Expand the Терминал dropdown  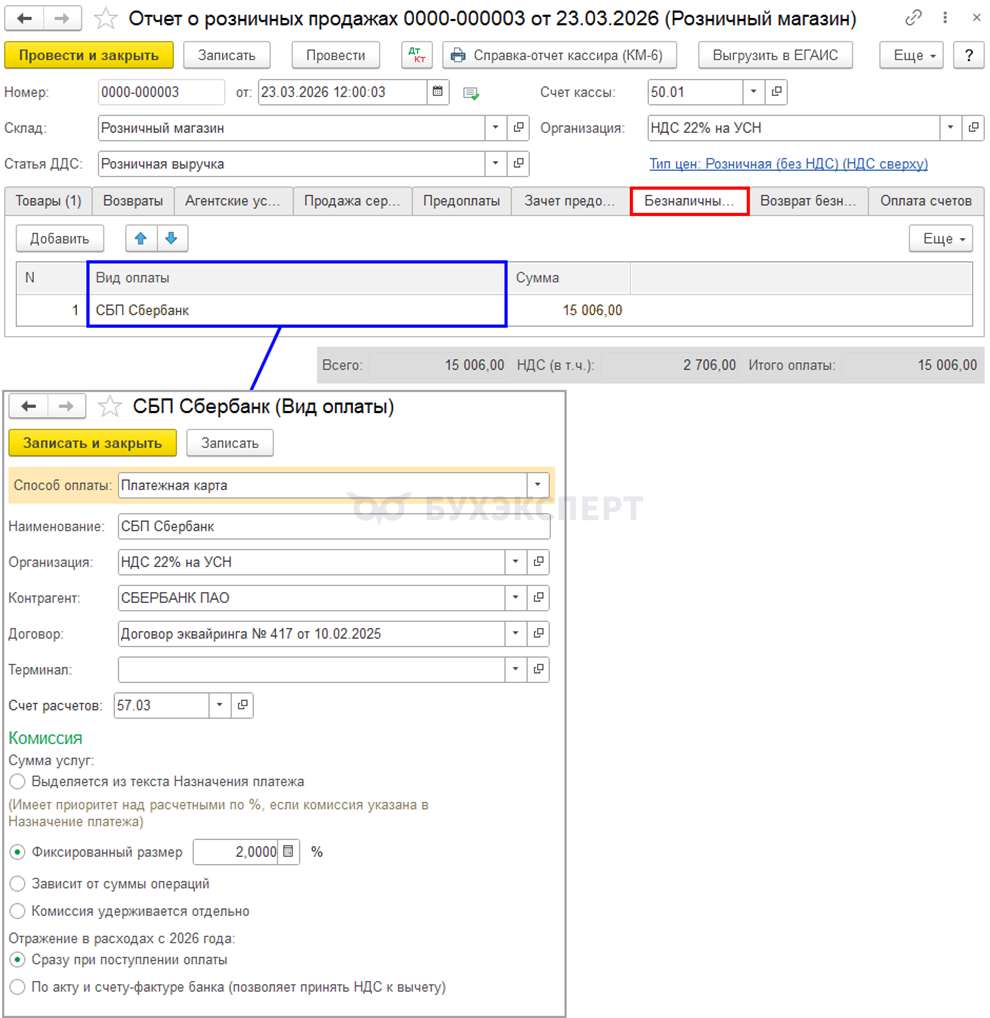pyautogui.click(x=515, y=669)
